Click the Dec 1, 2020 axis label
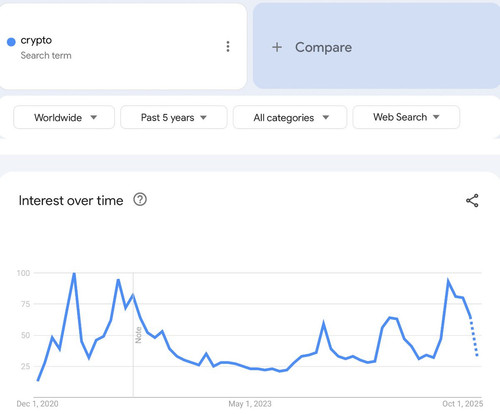Screen dimensions: 500x414 (37, 404)
